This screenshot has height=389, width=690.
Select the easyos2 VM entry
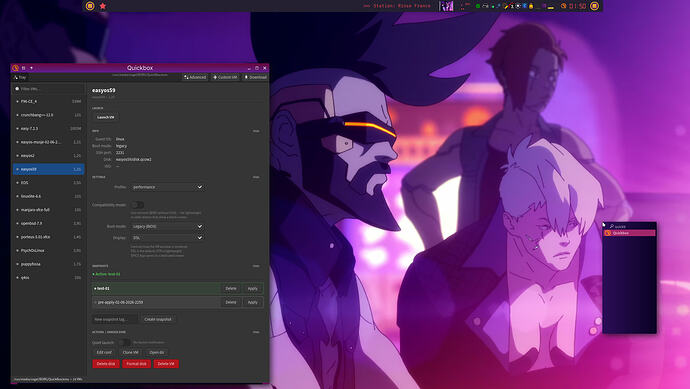click(48, 156)
